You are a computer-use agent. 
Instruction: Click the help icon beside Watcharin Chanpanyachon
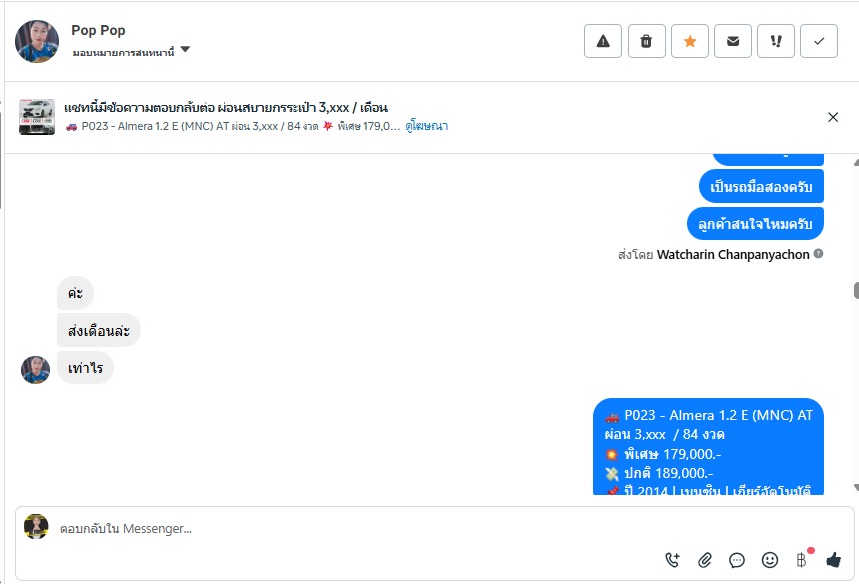click(x=818, y=254)
